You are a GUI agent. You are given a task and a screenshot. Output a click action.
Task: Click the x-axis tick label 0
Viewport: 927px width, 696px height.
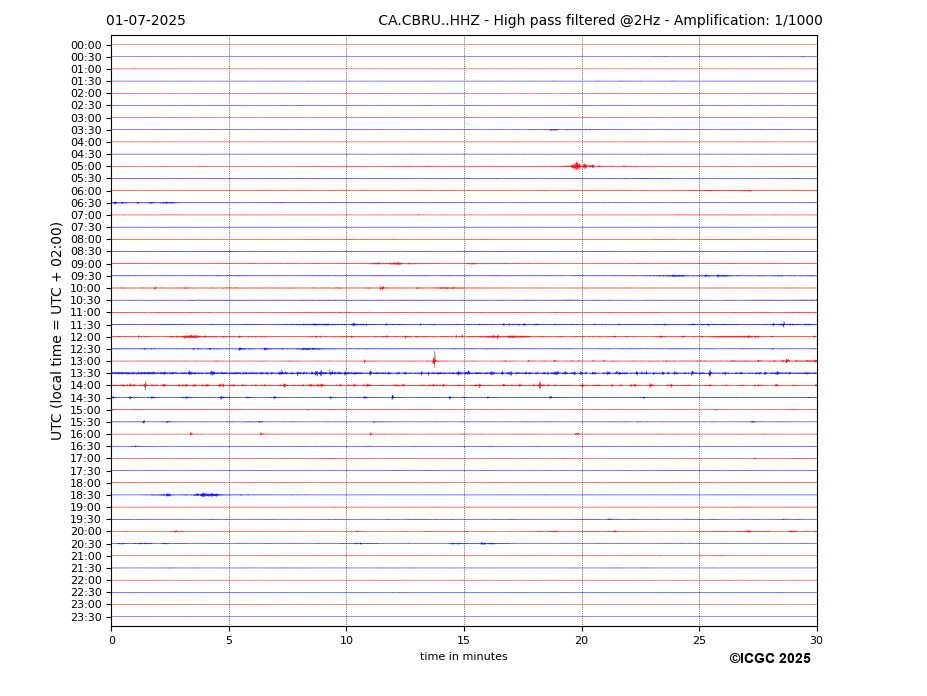click(112, 640)
